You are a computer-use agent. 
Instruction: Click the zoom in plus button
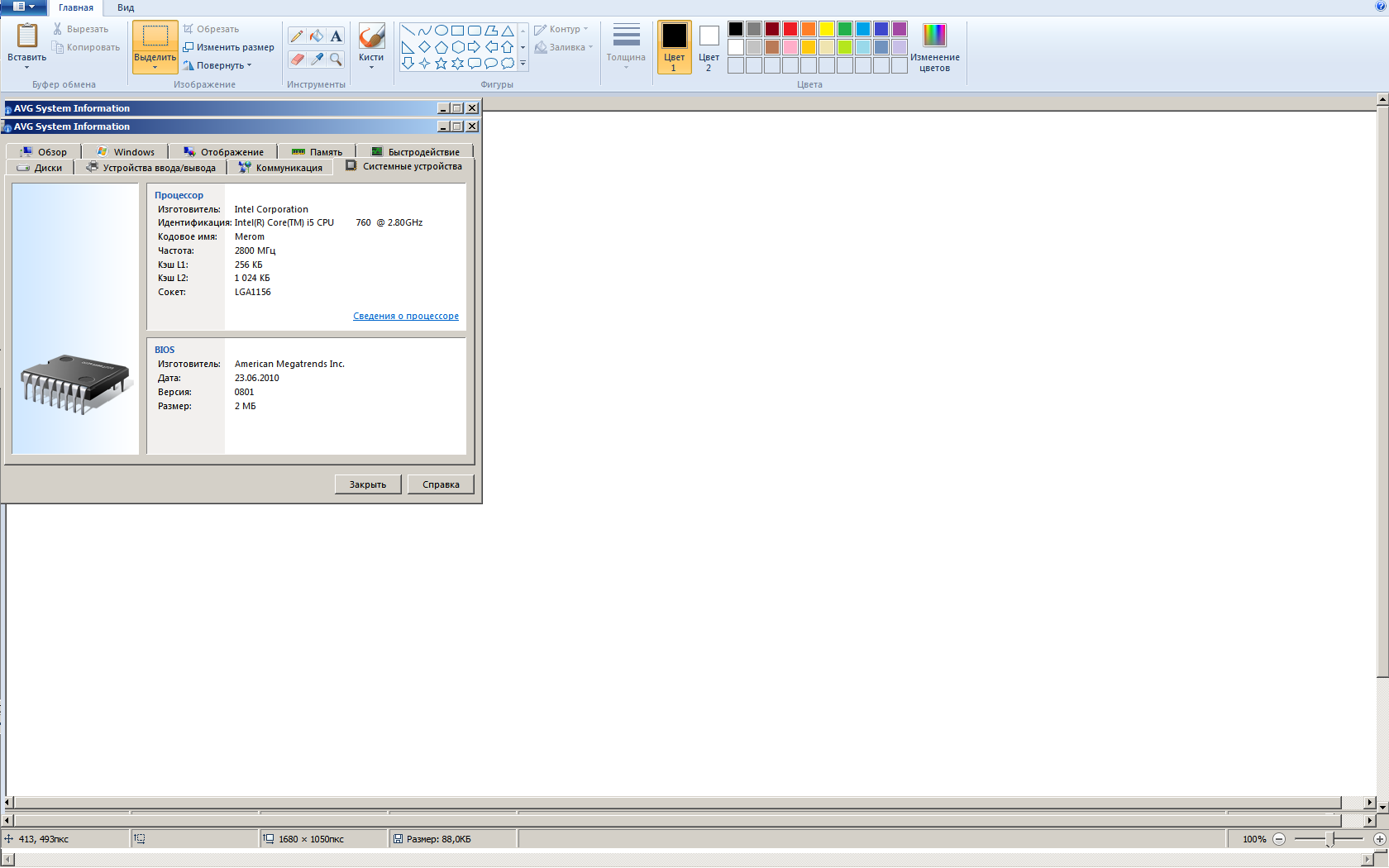point(1380,839)
